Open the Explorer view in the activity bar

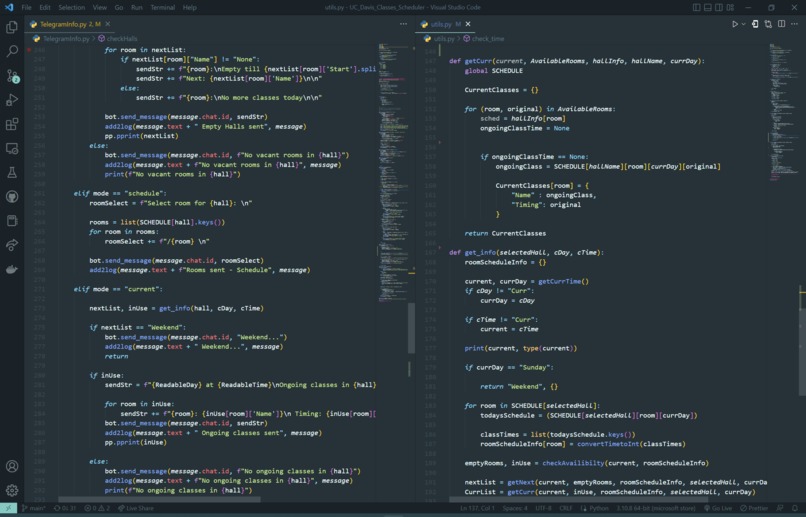click(x=12, y=27)
